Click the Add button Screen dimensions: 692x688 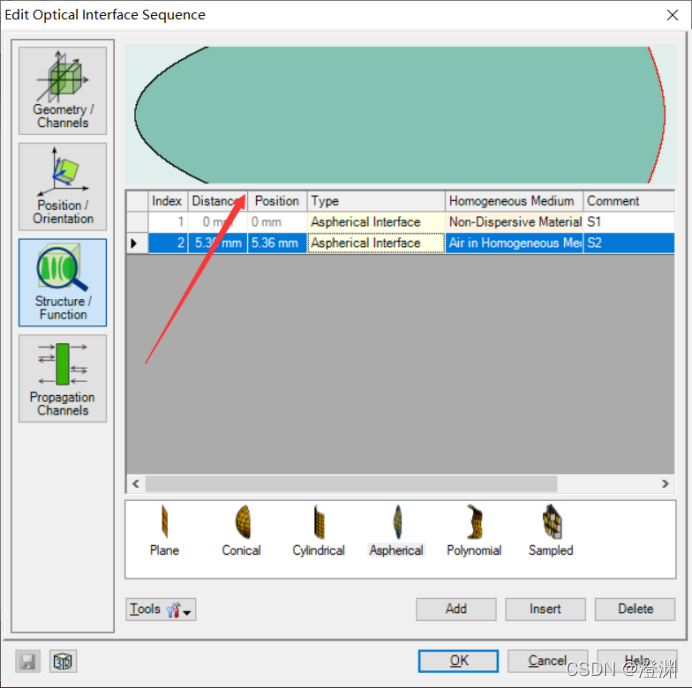point(456,609)
